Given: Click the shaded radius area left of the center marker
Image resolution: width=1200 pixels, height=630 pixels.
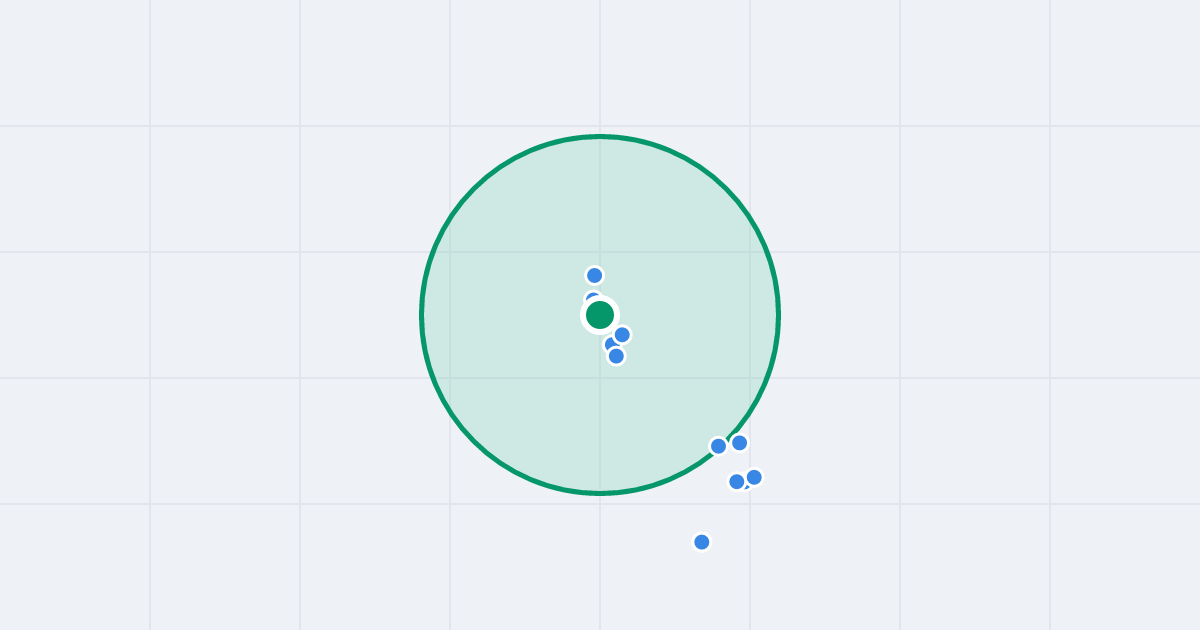Looking at the screenshot, I should tap(500, 315).
